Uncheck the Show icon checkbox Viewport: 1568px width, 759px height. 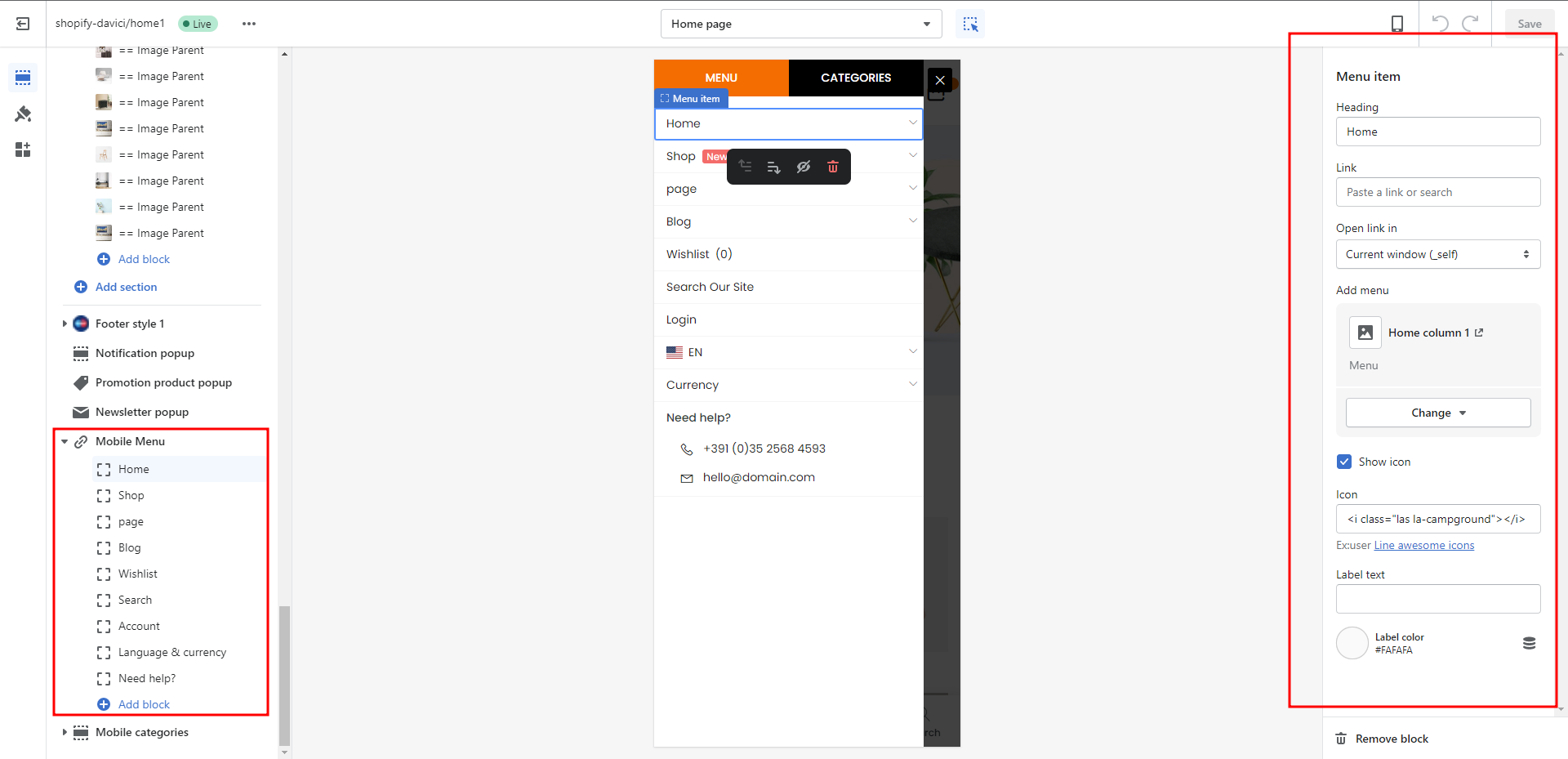coord(1344,462)
